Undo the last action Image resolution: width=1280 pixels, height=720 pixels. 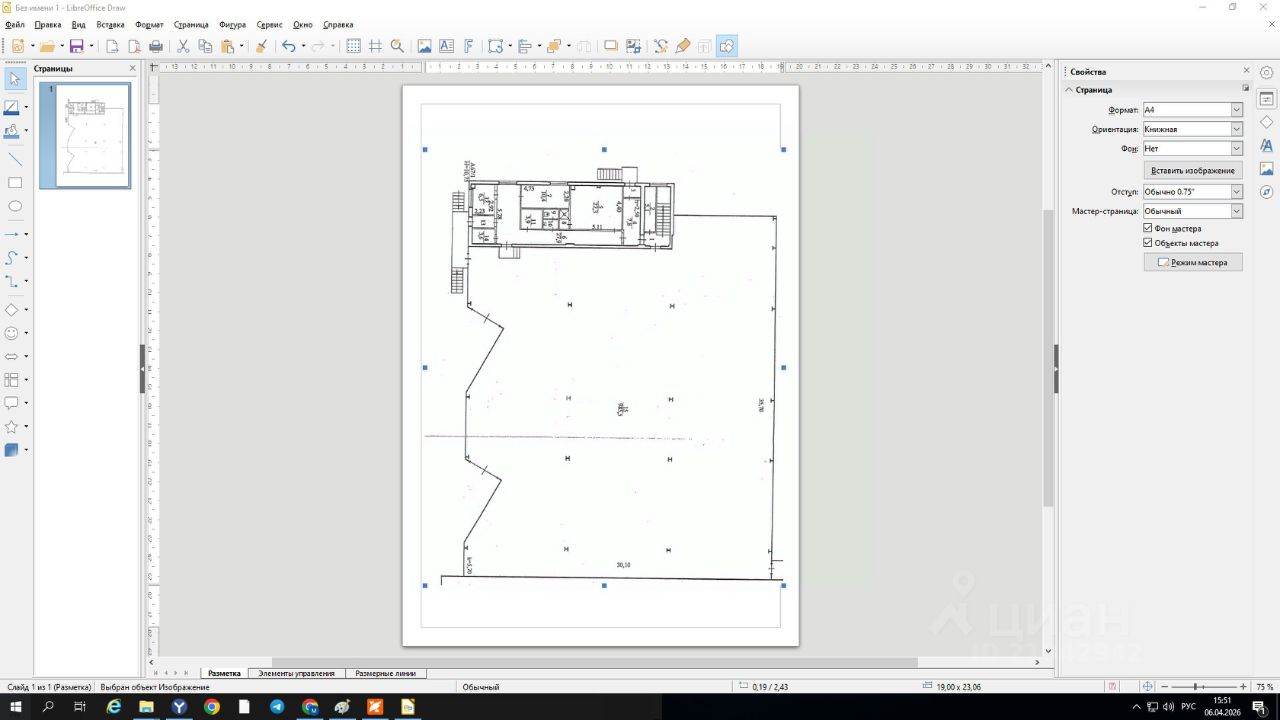(x=288, y=46)
